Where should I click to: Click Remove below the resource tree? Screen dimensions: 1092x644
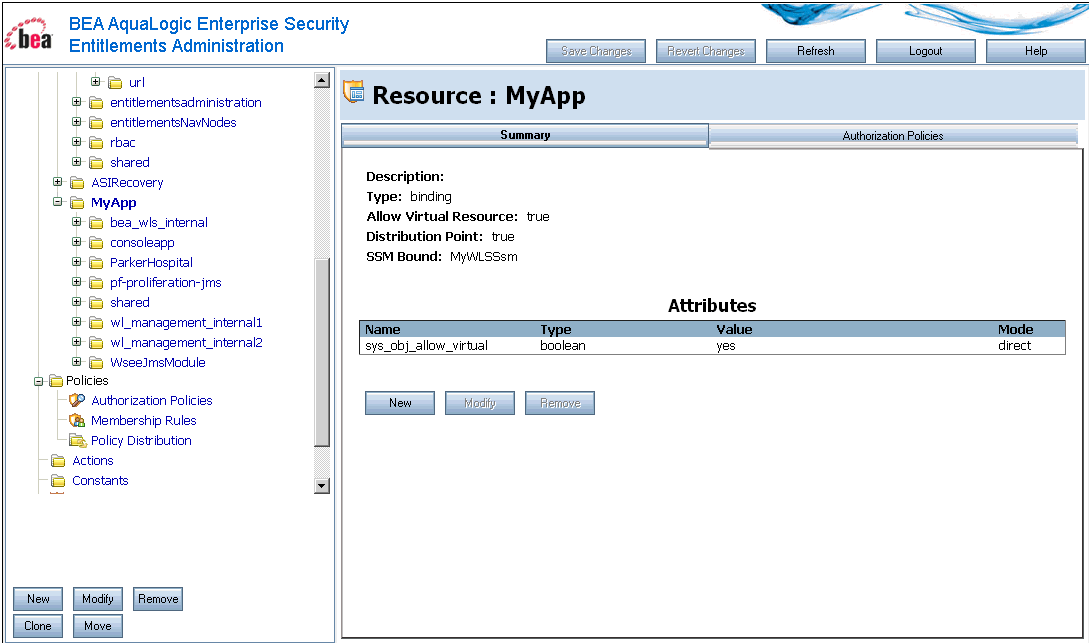tap(158, 599)
